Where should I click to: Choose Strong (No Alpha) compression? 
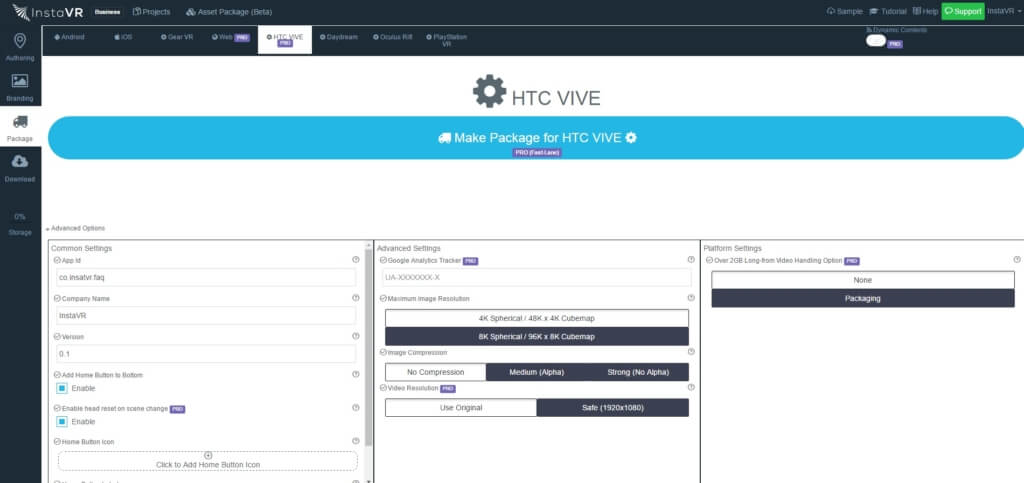tap(638, 372)
